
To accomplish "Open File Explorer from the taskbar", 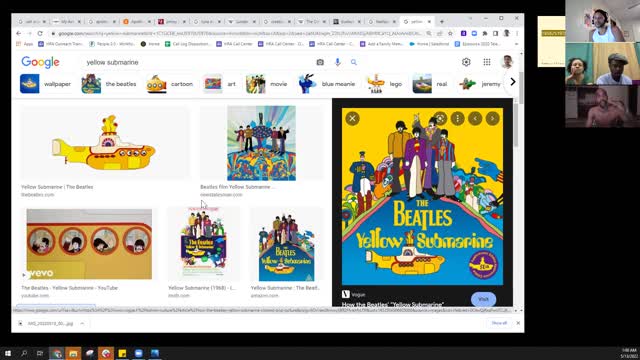I will (73, 353).
